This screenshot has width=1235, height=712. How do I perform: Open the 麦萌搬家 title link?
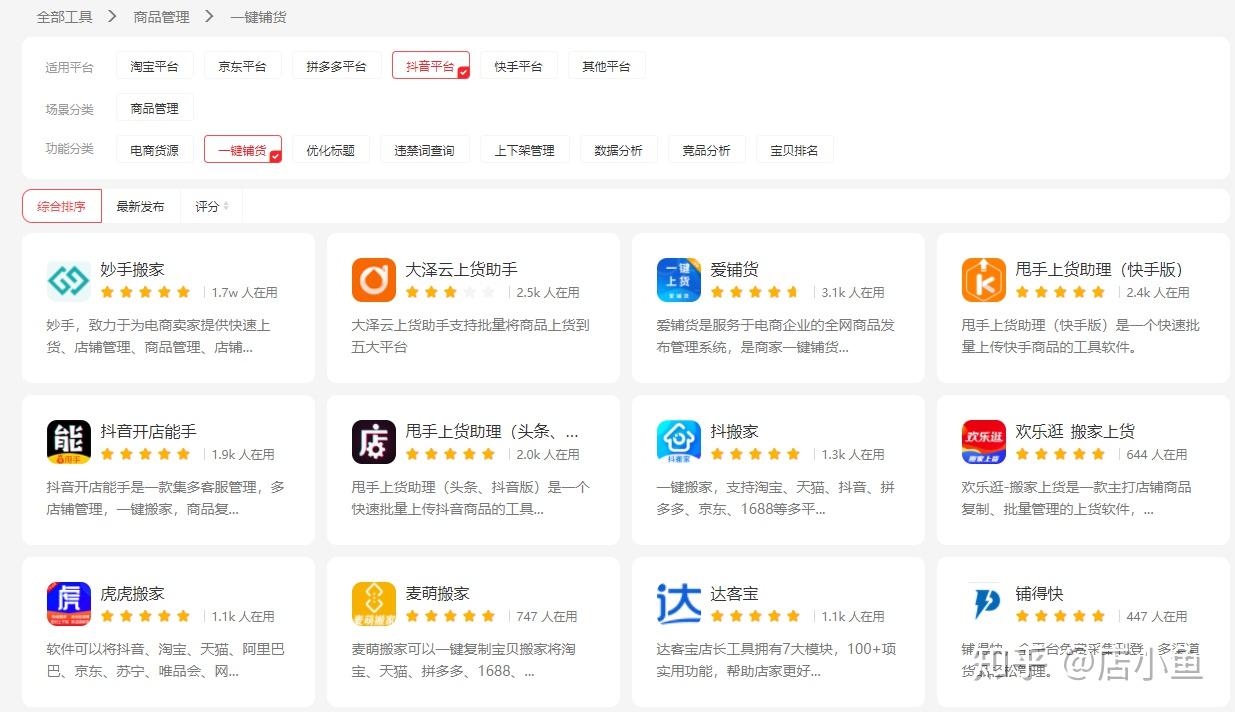point(437,593)
